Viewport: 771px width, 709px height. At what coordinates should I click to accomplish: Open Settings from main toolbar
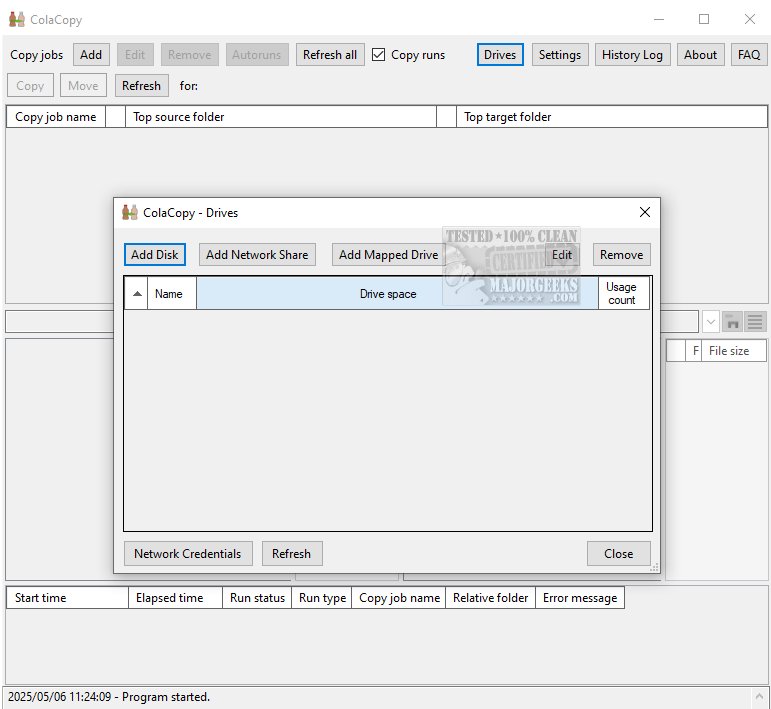tap(560, 55)
